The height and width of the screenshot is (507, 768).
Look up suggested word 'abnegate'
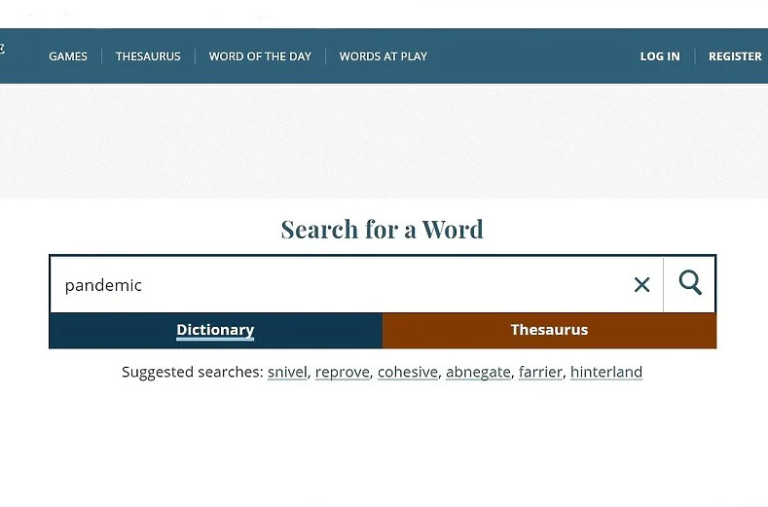[478, 372]
